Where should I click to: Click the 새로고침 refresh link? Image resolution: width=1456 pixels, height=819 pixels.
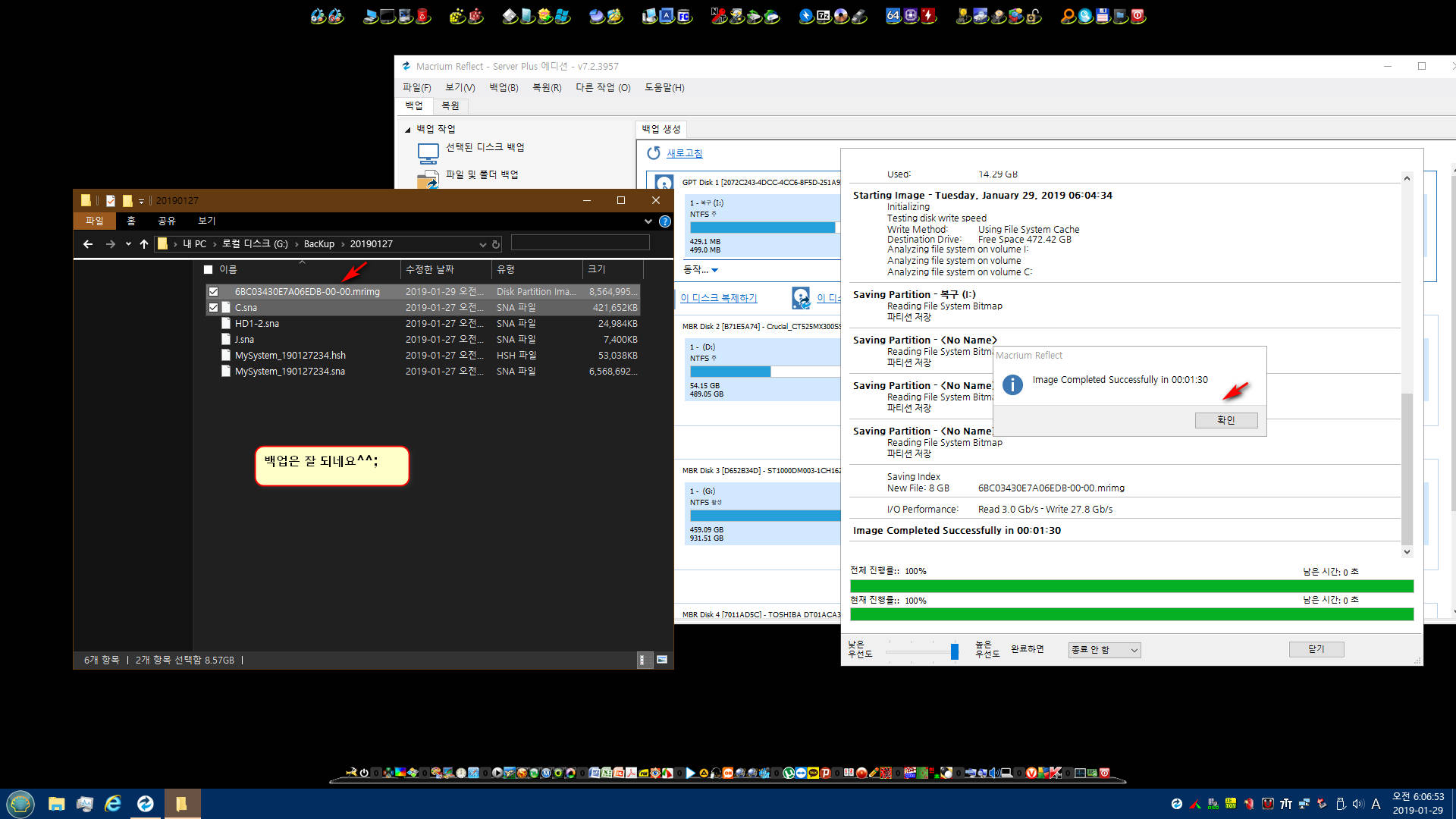(685, 153)
